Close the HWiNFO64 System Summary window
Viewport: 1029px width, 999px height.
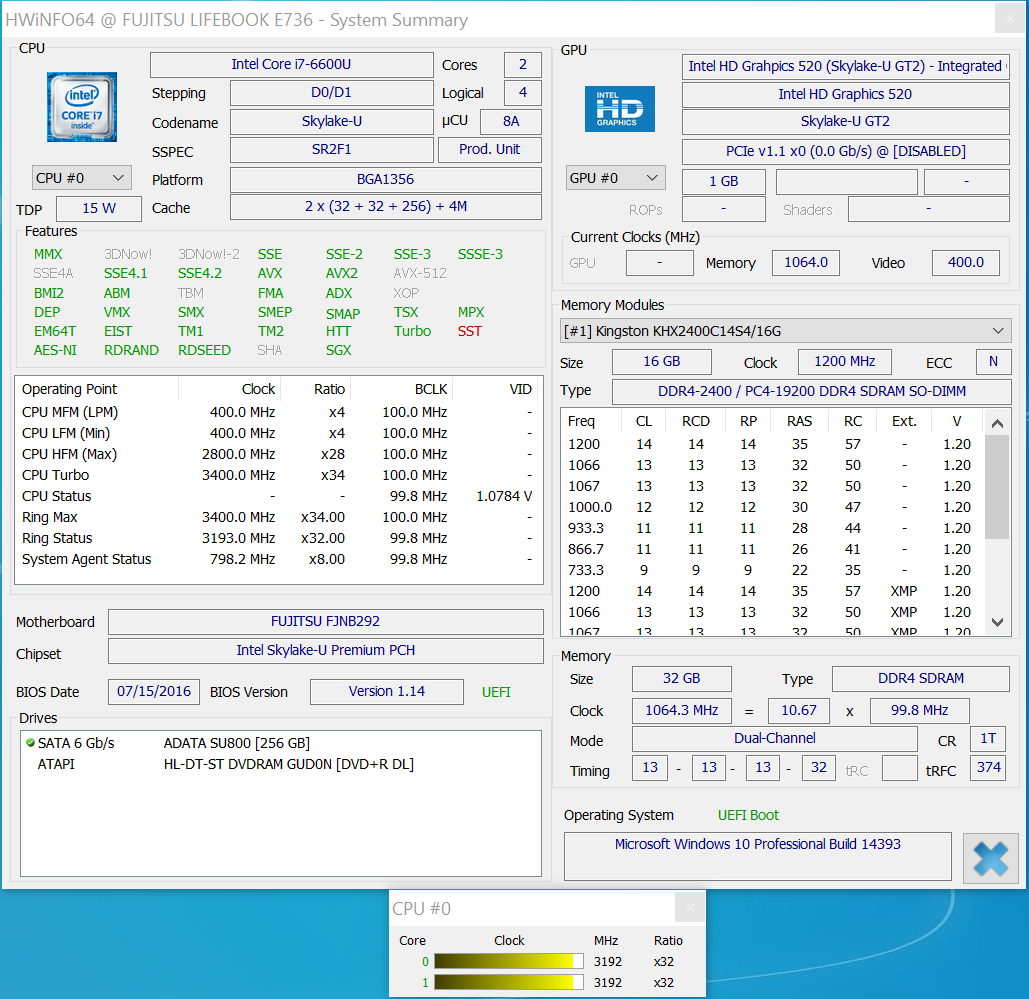[x=1010, y=19]
